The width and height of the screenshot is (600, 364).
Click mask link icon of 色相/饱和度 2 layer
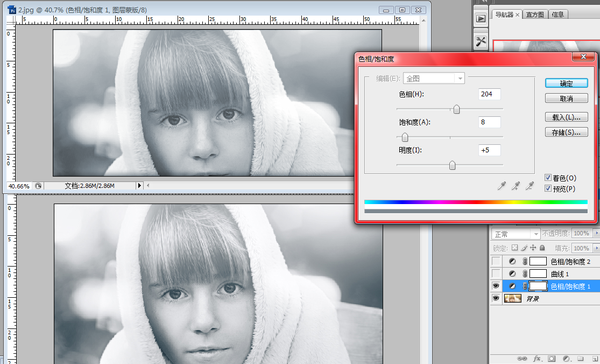[525, 261]
